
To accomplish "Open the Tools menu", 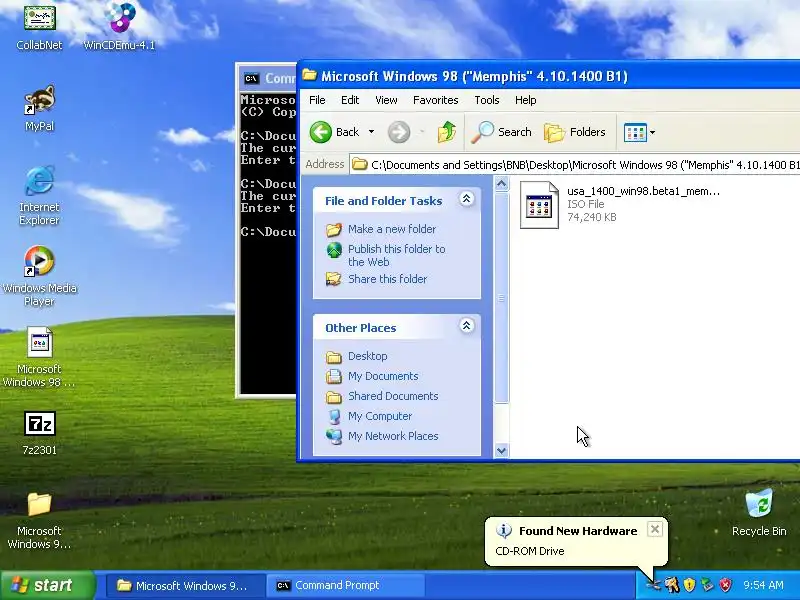I will click(487, 100).
